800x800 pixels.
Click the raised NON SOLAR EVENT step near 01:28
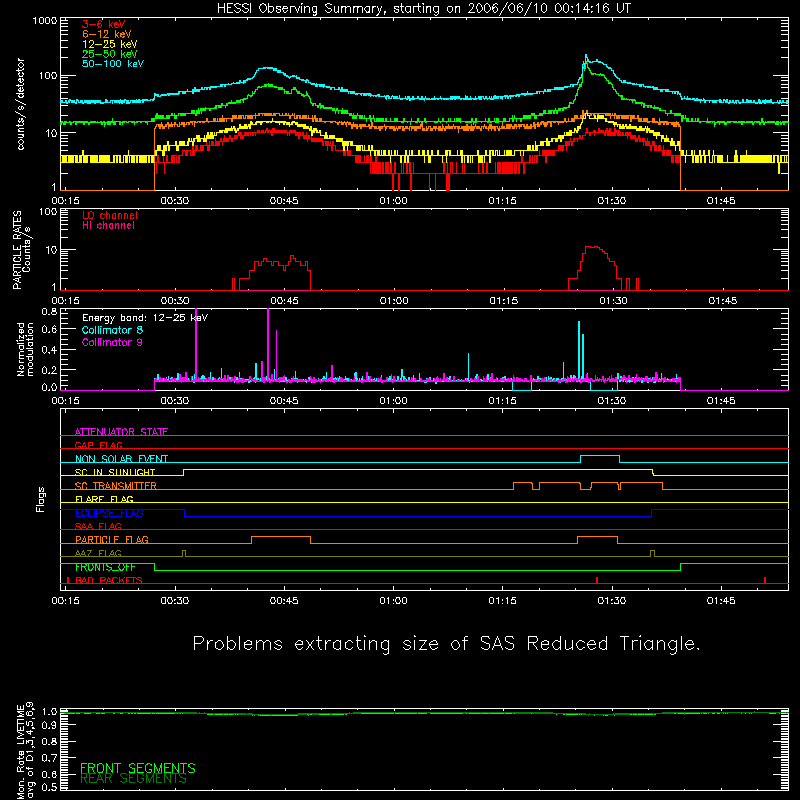(x=600, y=456)
